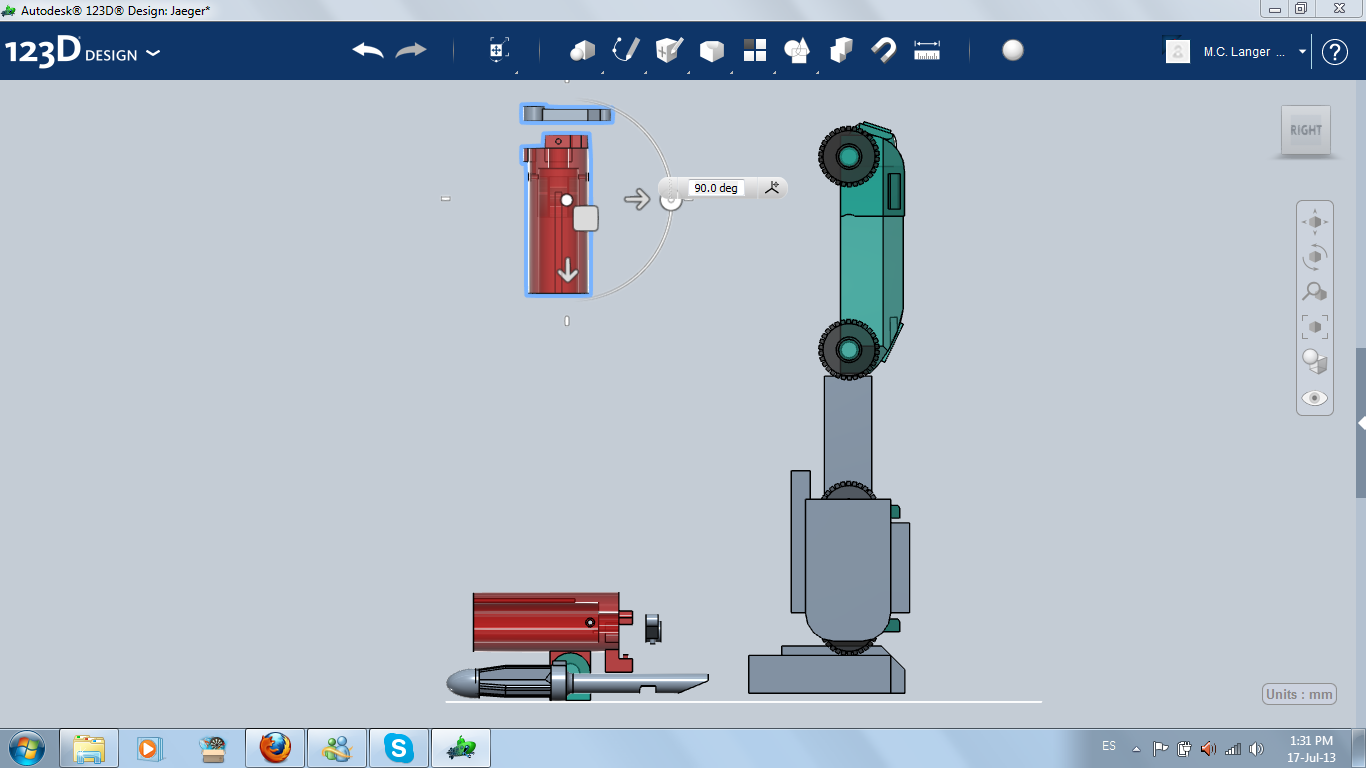Open the Combine tool
This screenshot has height=768, width=1366.
[841, 50]
